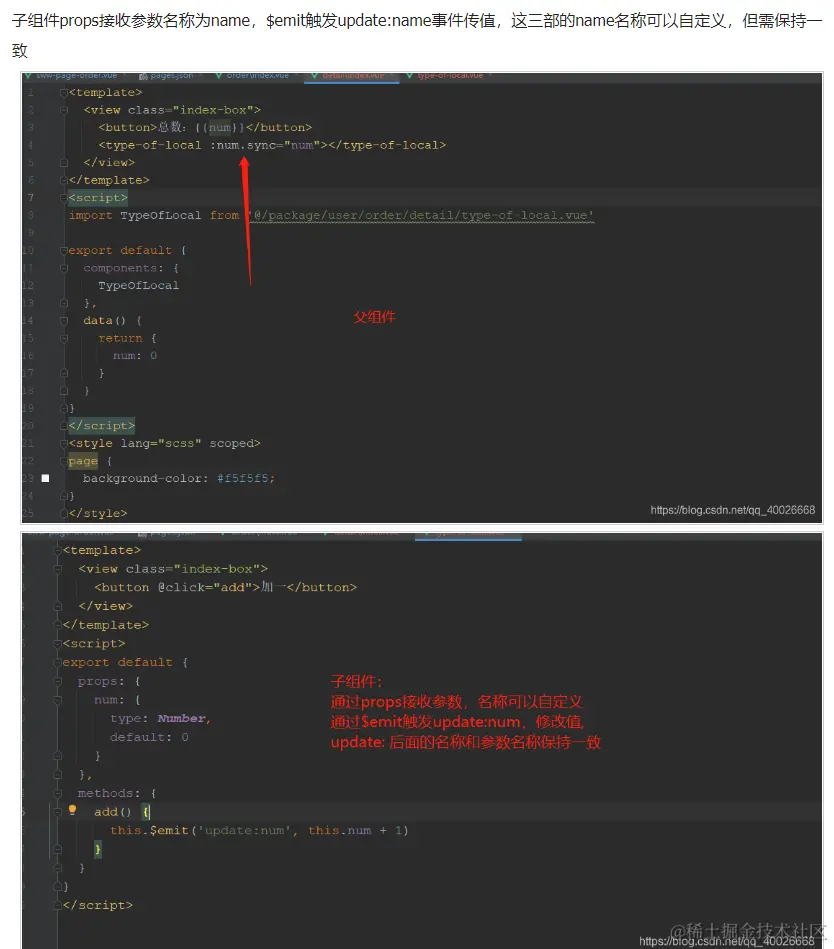Fold the export default block in parent code

pyautogui.click(x=64, y=251)
